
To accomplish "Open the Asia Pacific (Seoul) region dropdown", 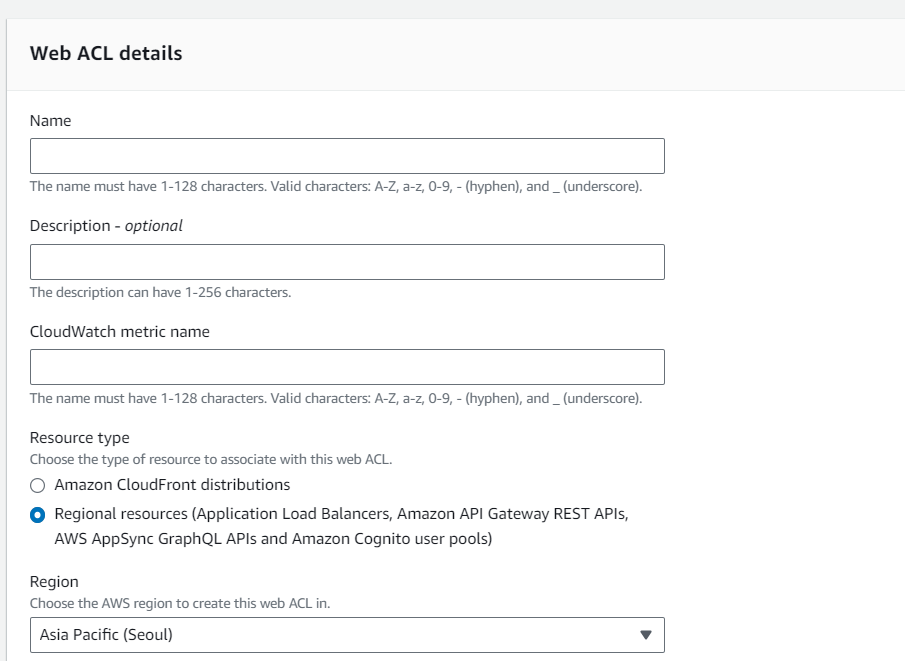I will 346,635.
